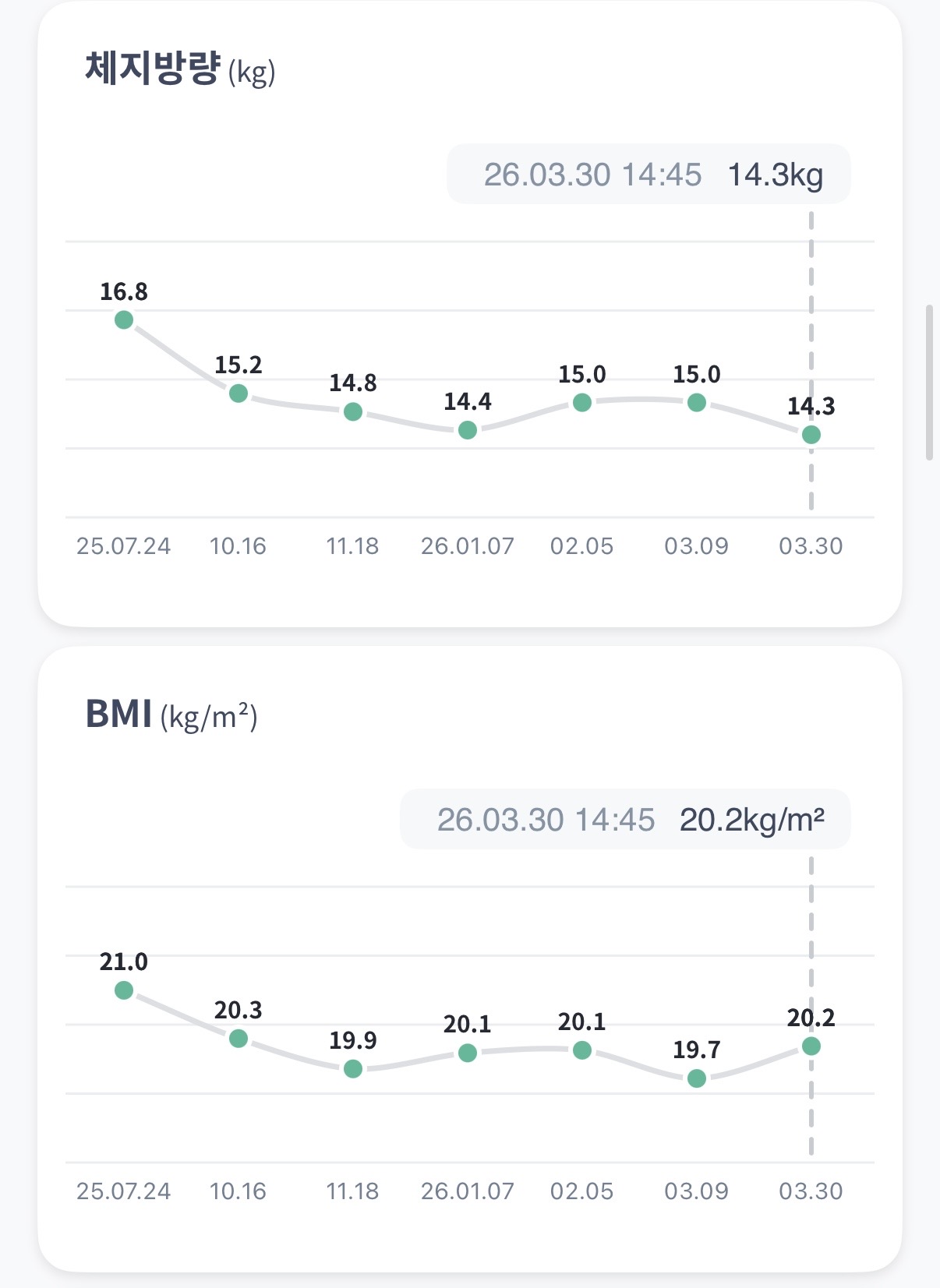Viewport: 940px width, 1288px height.
Task: Select the 20.3 BMI data point
Action: click(239, 1039)
